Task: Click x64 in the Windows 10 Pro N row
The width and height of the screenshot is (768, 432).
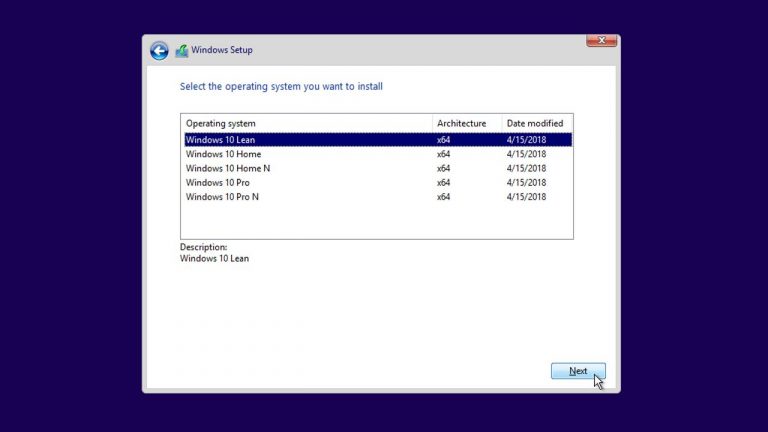Action: 443,196
